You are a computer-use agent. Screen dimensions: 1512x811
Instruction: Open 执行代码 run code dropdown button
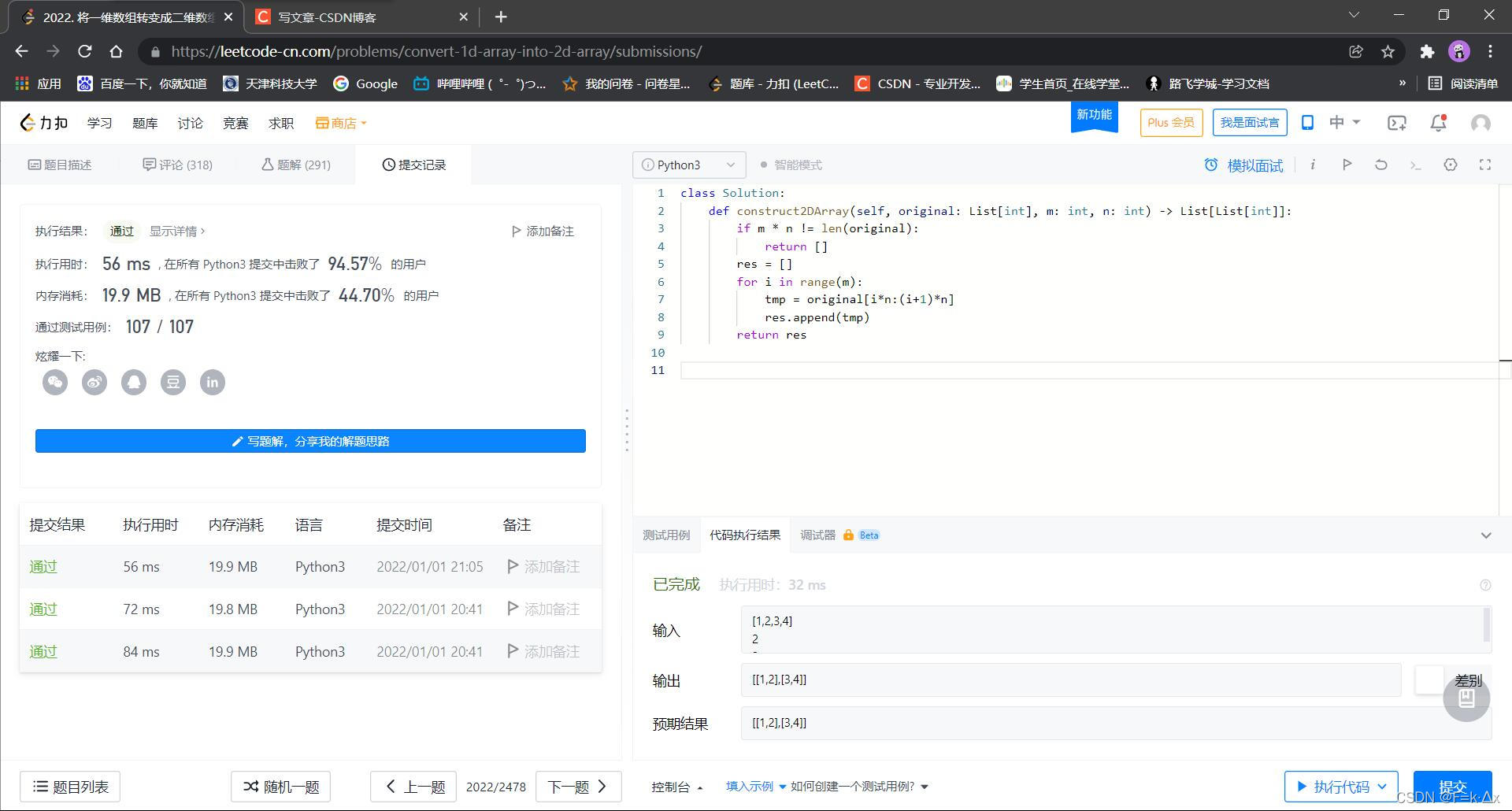pyautogui.click(x=1341, y=787)
